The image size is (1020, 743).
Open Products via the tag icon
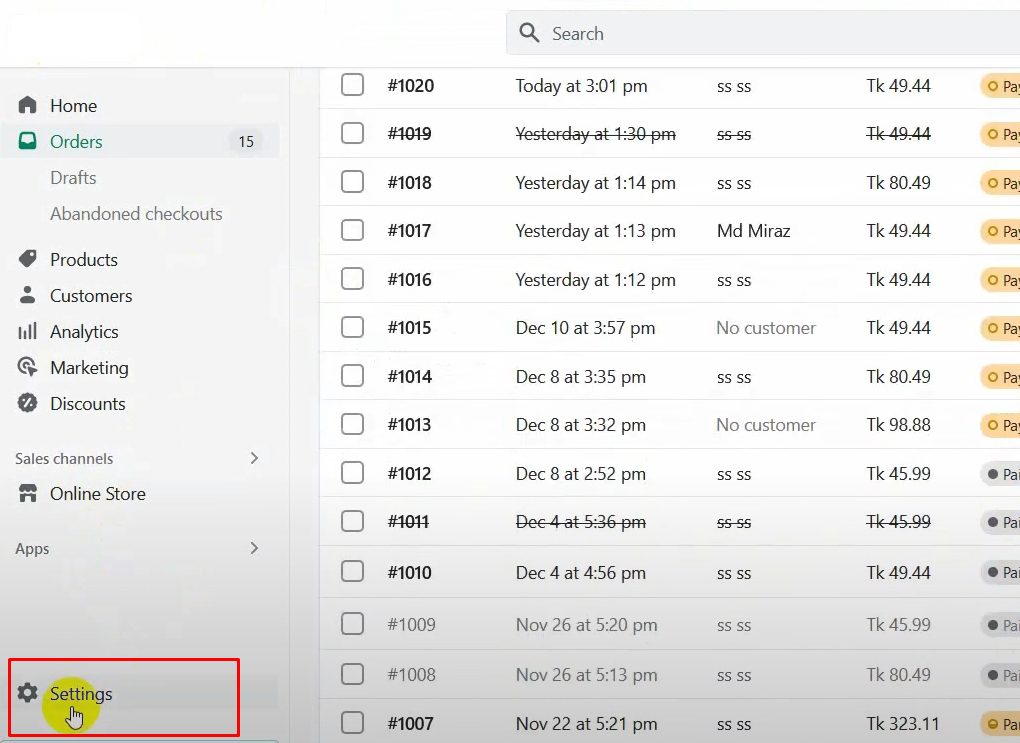(28, 260)
